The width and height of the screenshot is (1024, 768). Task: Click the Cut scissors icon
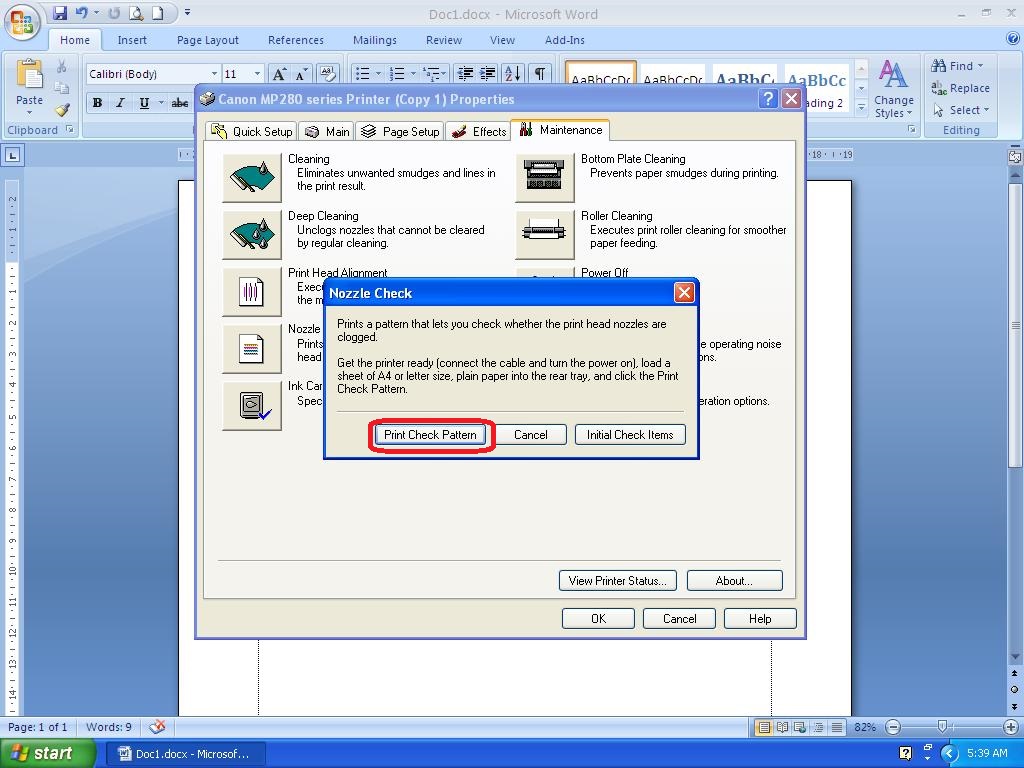61,66
